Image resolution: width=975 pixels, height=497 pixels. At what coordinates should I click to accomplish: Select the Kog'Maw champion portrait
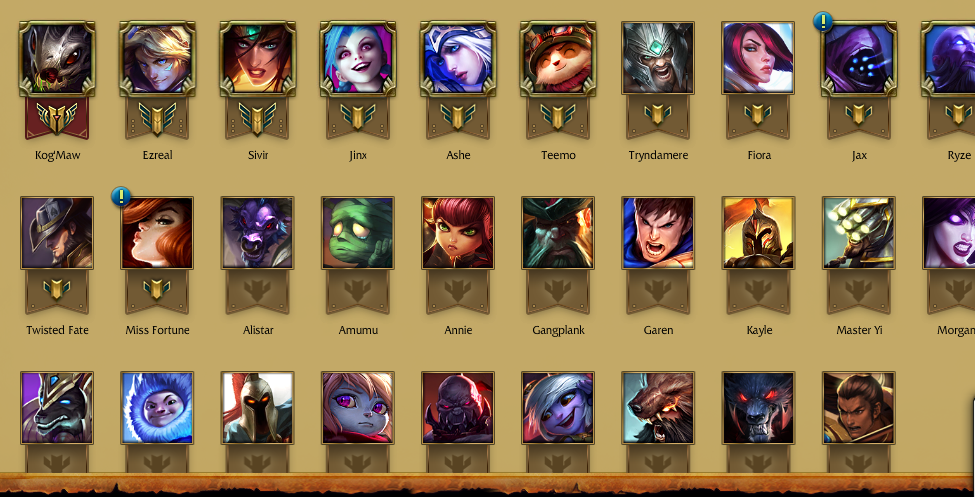(x=57, y=58)
